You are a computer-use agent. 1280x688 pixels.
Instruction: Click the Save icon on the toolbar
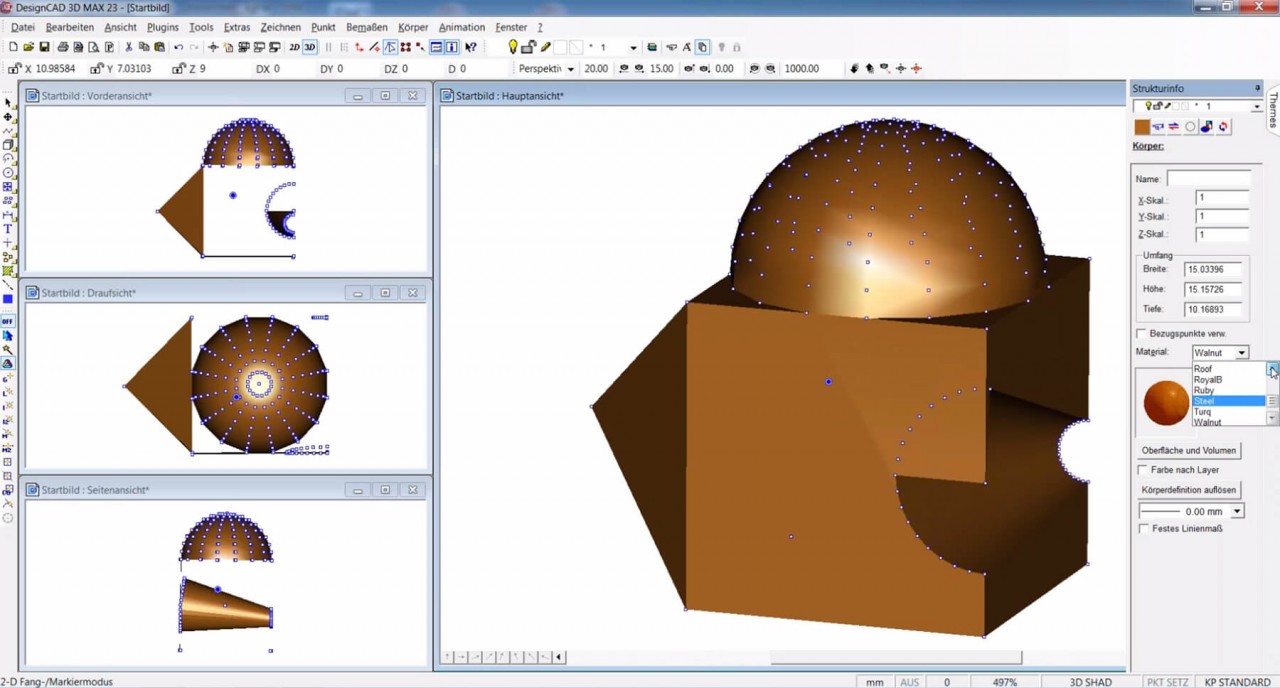point(42,47)
